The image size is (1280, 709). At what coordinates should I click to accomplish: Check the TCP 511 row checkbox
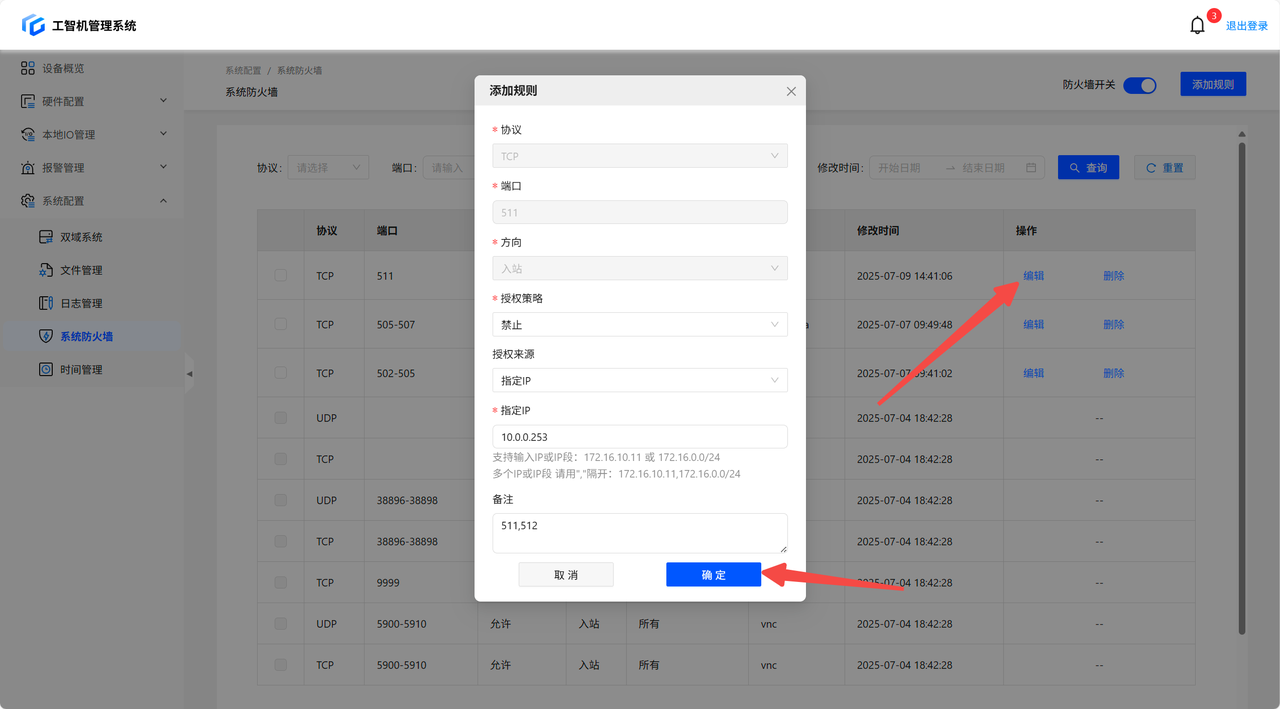tap(281, 276)
